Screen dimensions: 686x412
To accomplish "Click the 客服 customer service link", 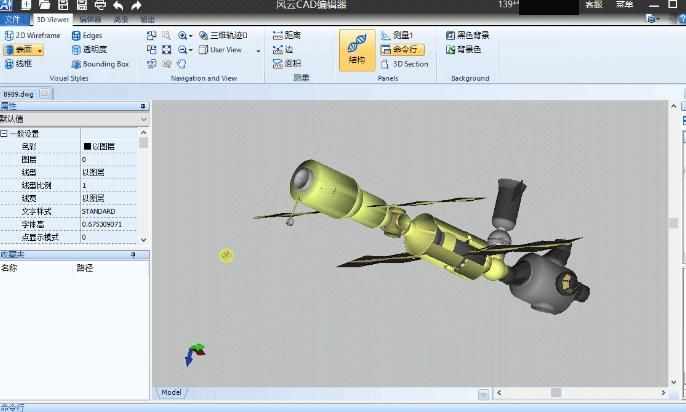I will click(x=594, y=5).
